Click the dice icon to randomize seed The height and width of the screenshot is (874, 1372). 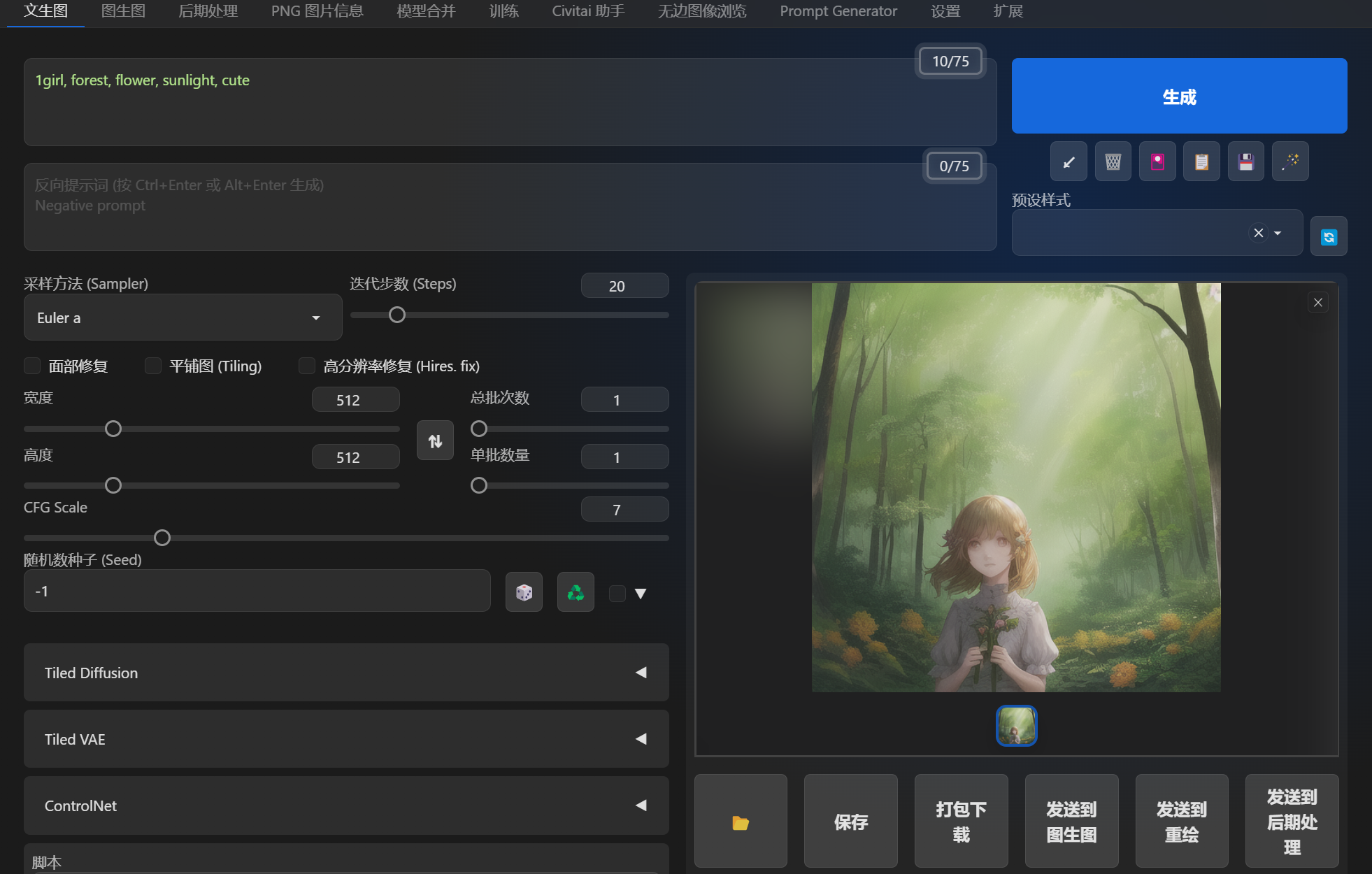(x=524, y=592)
